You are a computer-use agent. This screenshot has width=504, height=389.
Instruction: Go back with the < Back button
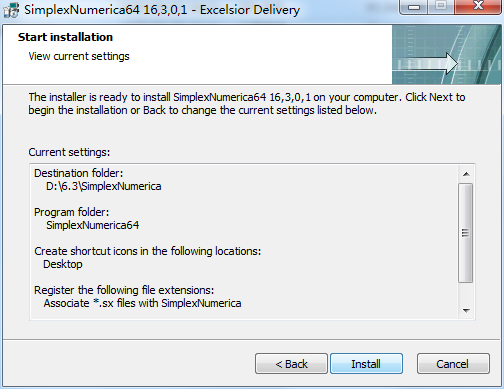pos(291,364)
